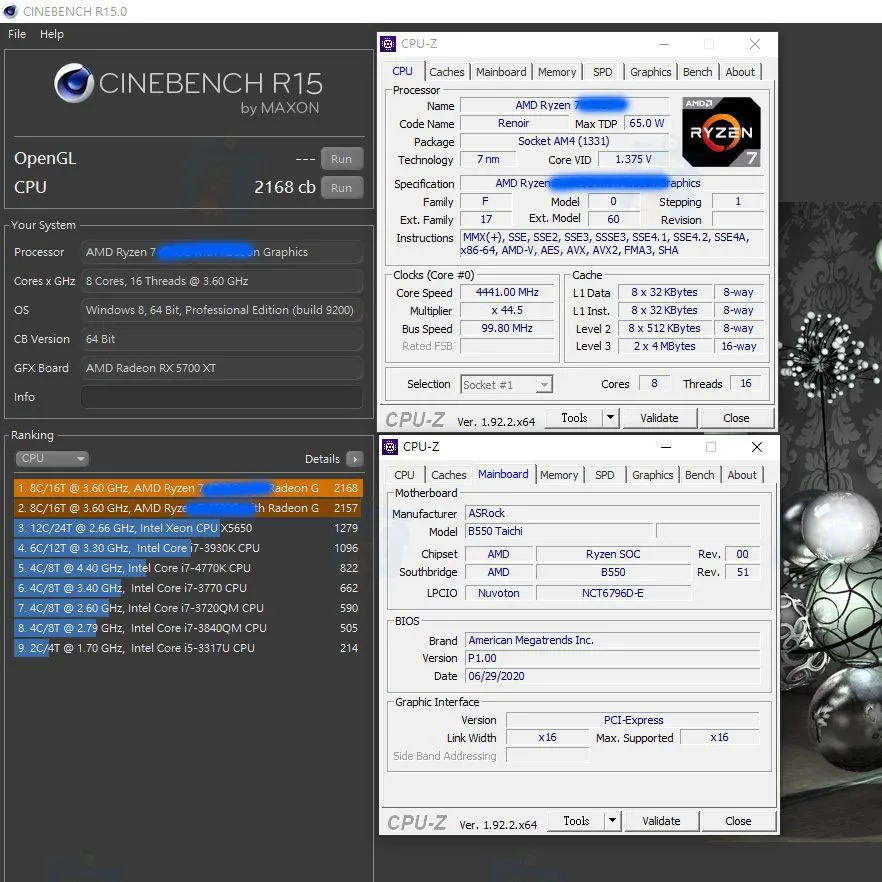Select the Core i7-4770K ranking row
Viewport: 882px width, 882px height.
point(188,568)
